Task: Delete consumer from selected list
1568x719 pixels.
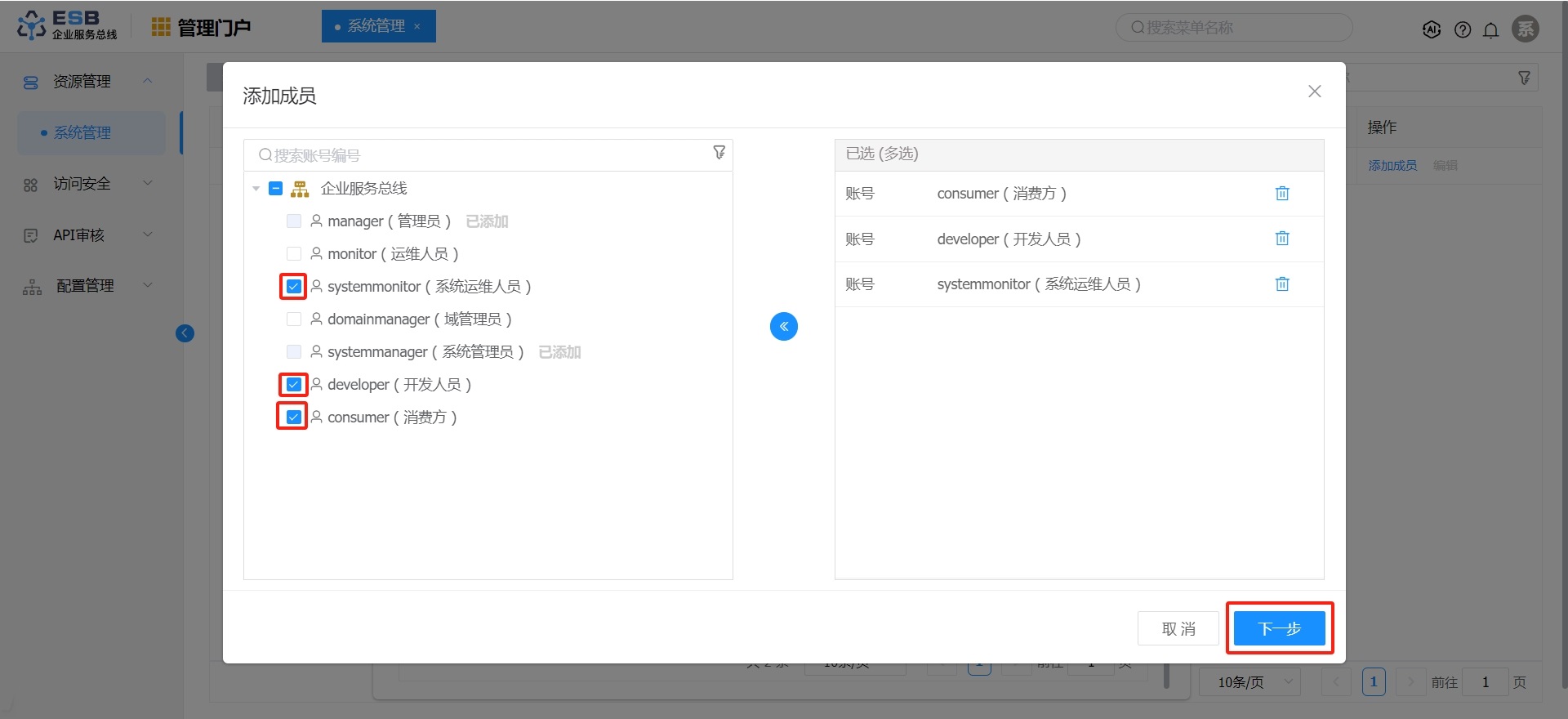Action: pyautogui.click(x=1282, y=194)
